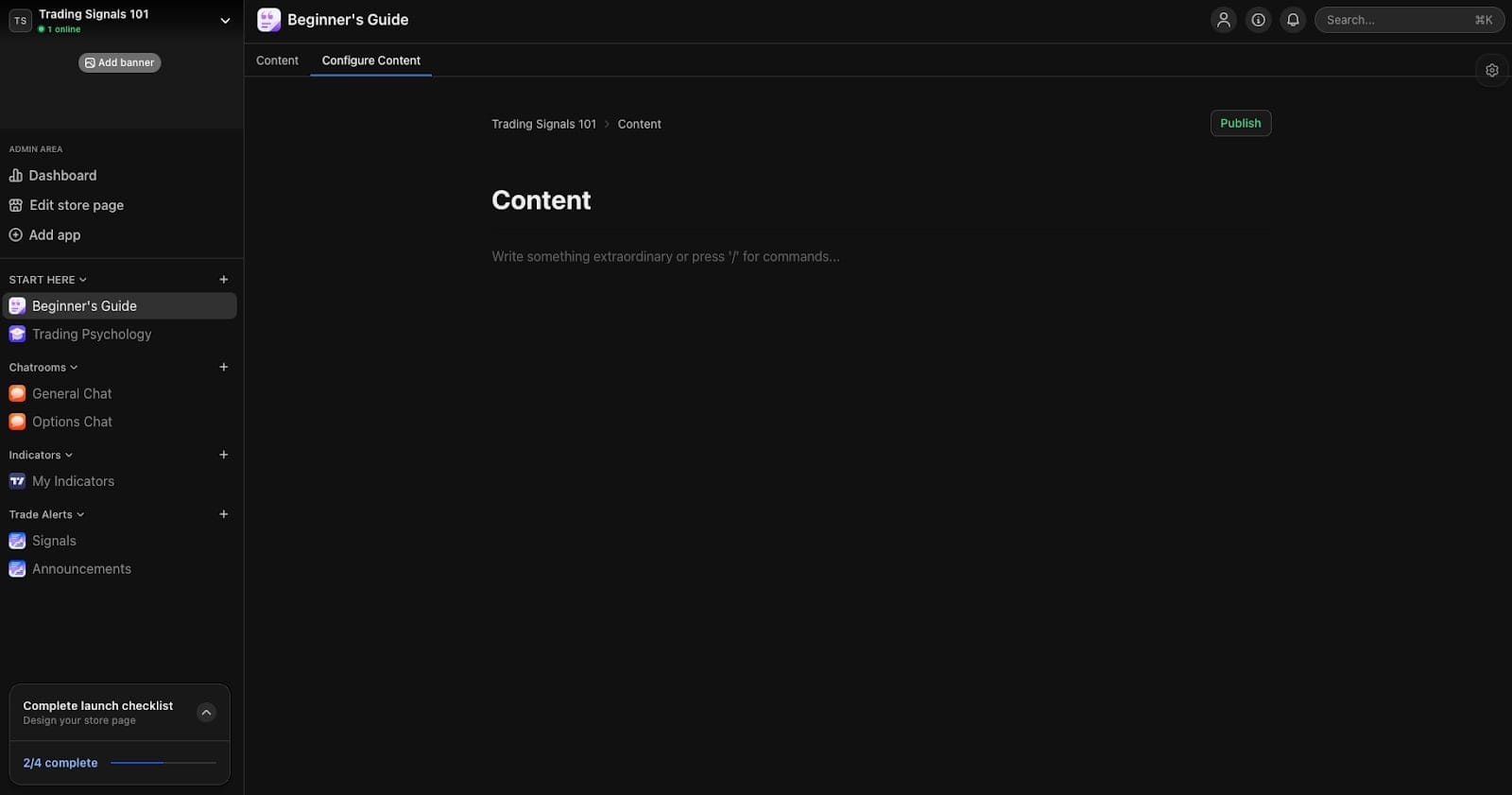The image size is (1512, 795).
Task: Add new app in Start Here section
Action: pyautogui.click(x=223, y=280)
